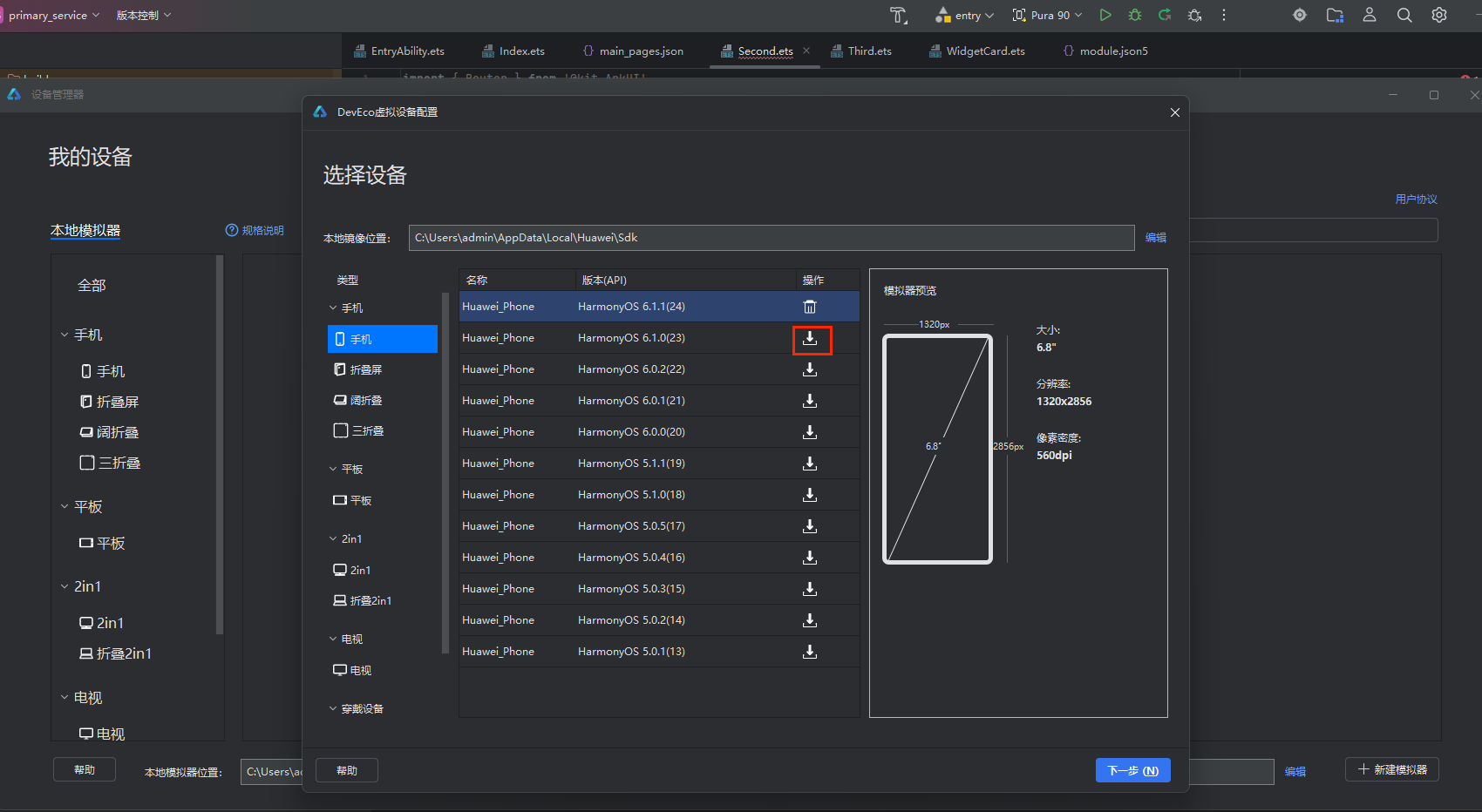Switch to the Third.ets tab
1482x812 pixels.
861,51
